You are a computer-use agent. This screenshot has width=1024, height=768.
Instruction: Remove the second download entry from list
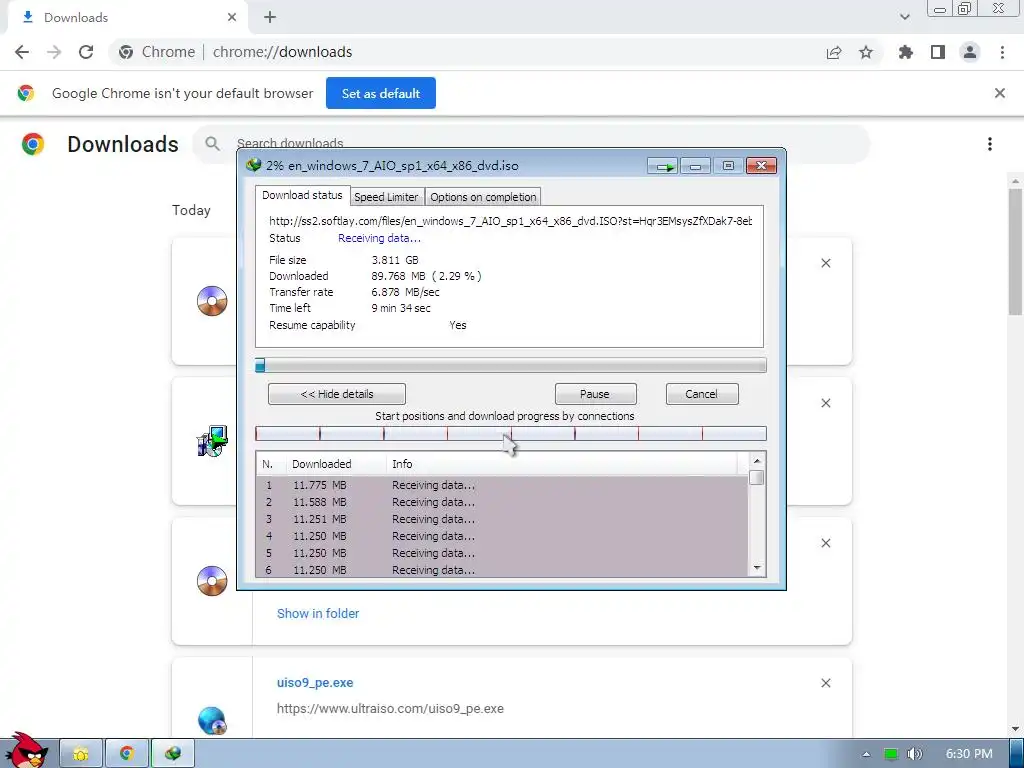[x=825, y=403]
